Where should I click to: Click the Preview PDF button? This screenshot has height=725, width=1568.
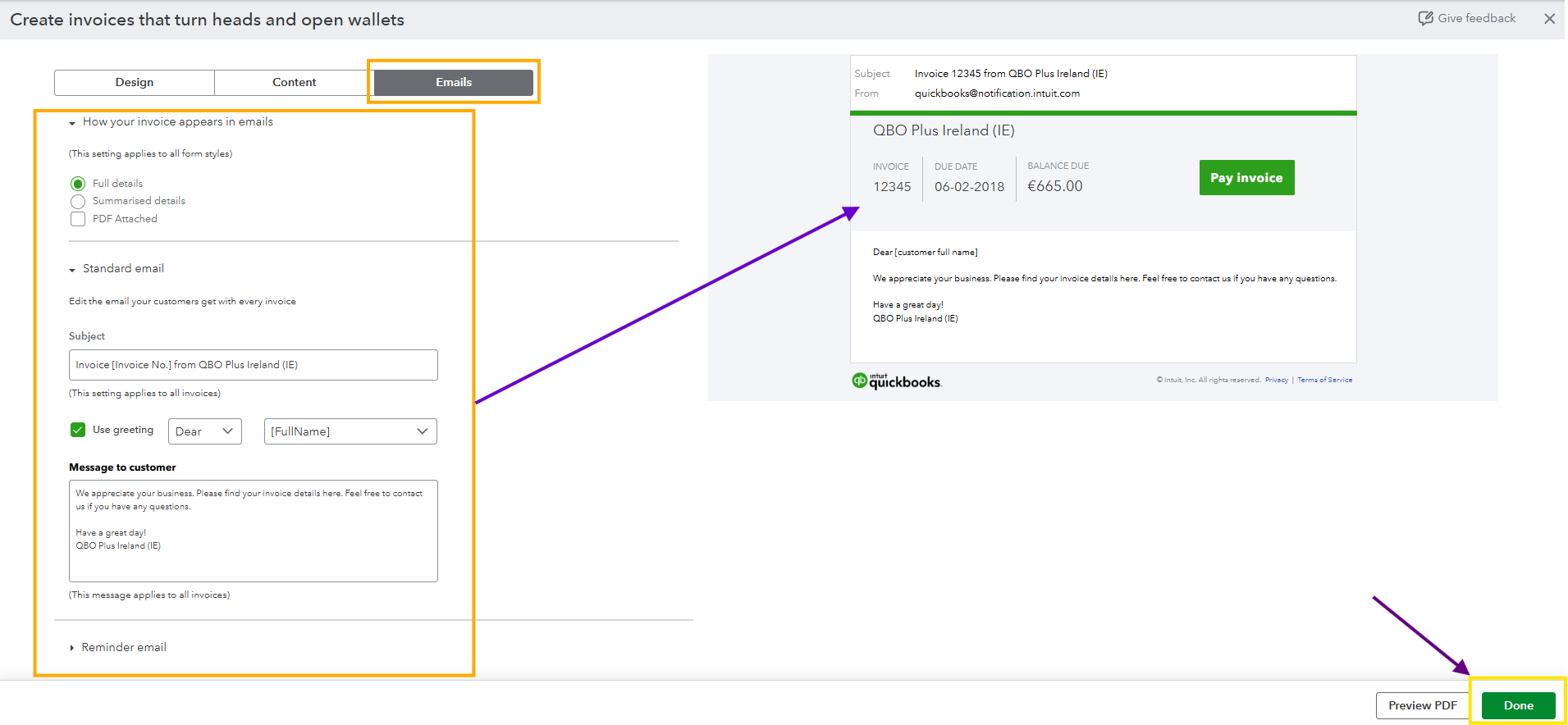pos(1423,705)
